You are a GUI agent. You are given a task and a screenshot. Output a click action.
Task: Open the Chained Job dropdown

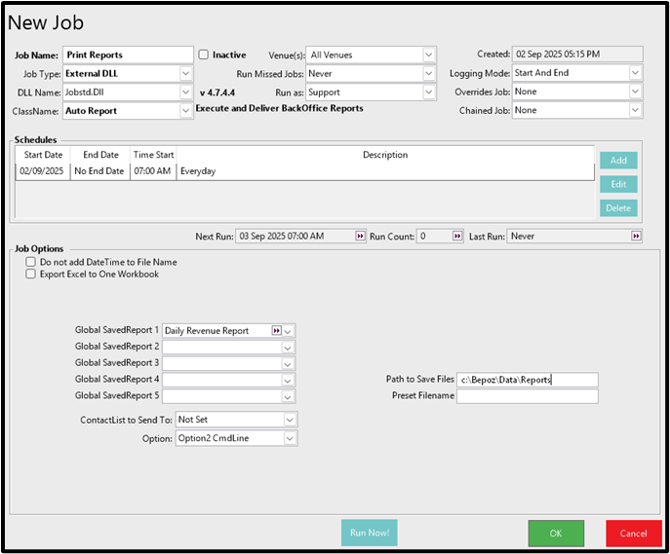coord(634,110)
